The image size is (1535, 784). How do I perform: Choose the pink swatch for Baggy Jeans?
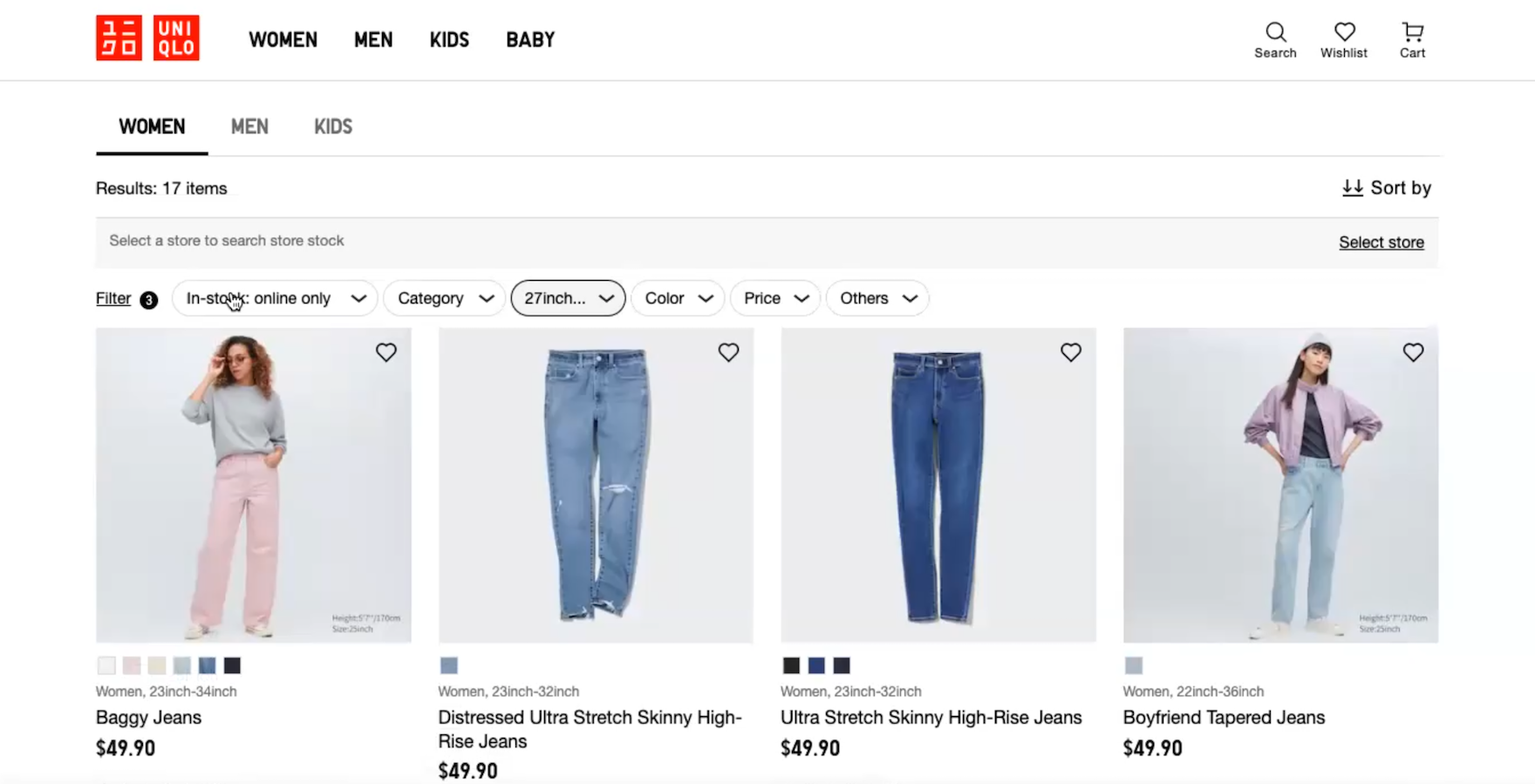pos(132,666)
